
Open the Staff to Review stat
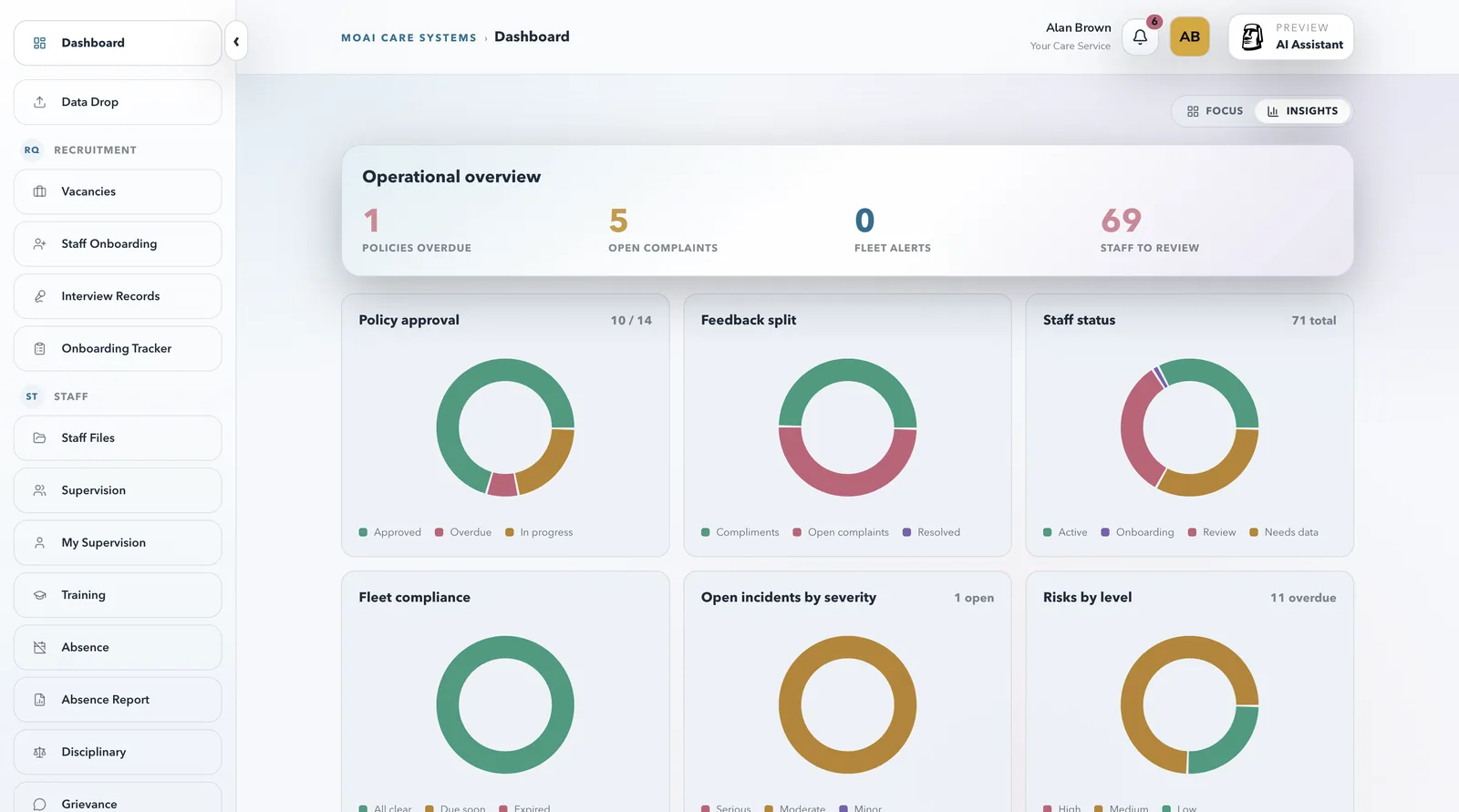tap(1150, 229)
